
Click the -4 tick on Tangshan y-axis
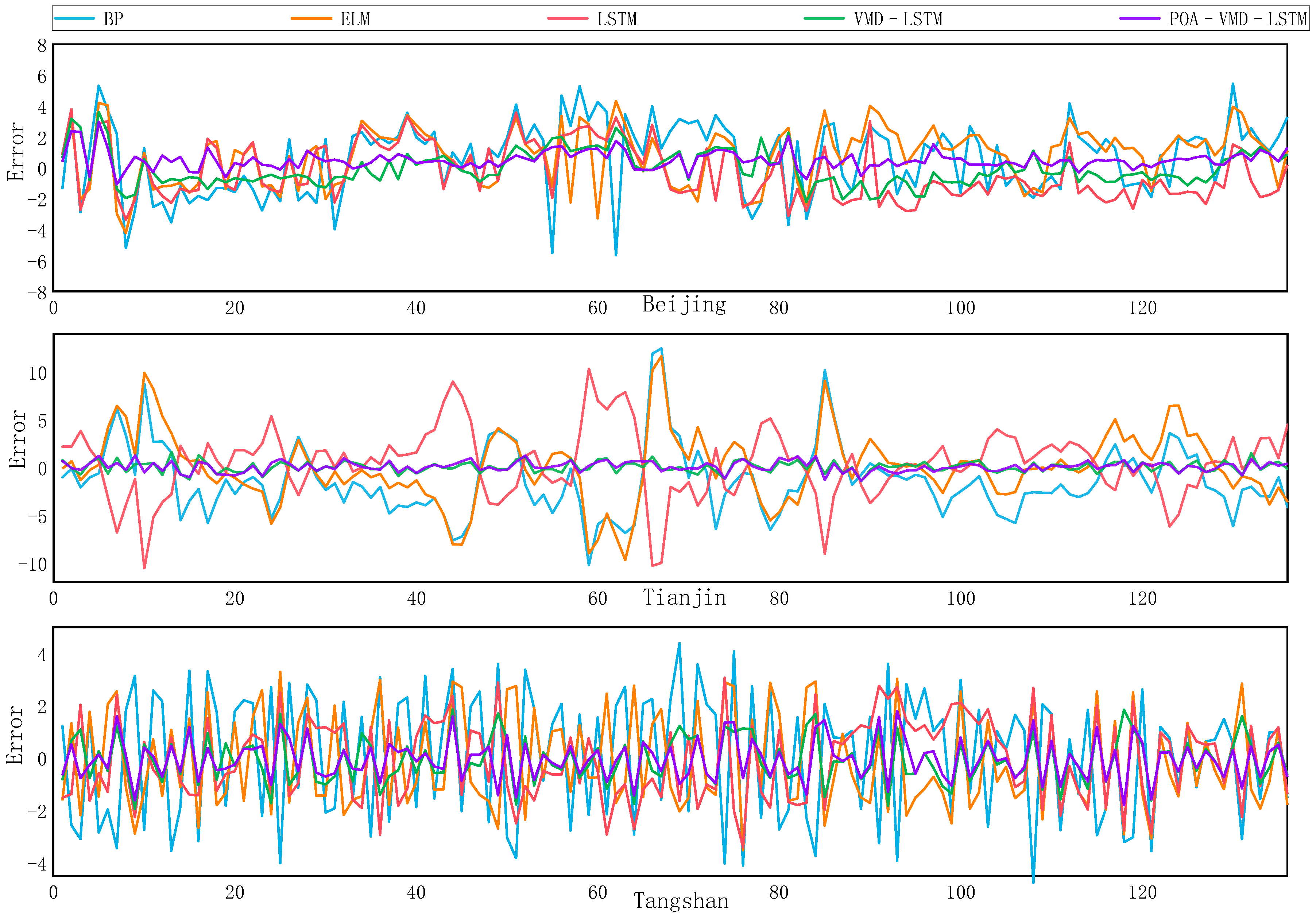pyautogui.click(x=37, y=864)
